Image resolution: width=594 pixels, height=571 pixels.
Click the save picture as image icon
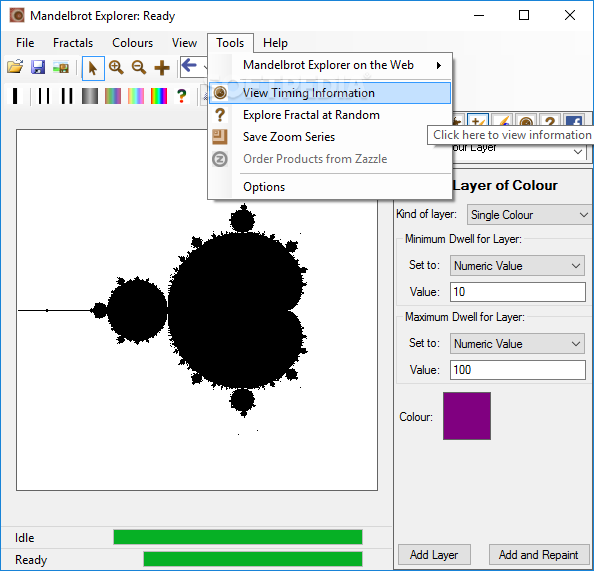pos(61,67)
